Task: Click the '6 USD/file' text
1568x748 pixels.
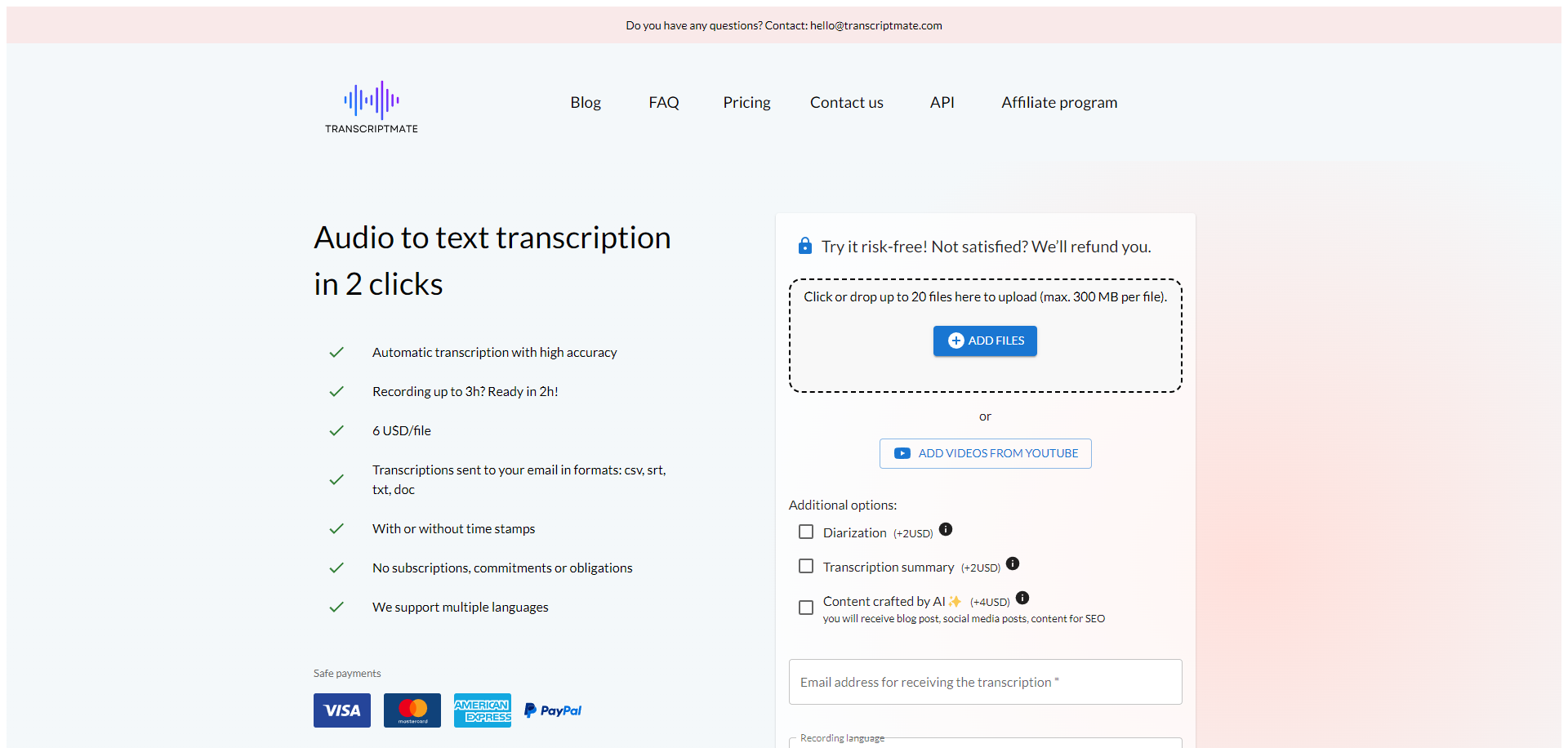Action: 402,430
